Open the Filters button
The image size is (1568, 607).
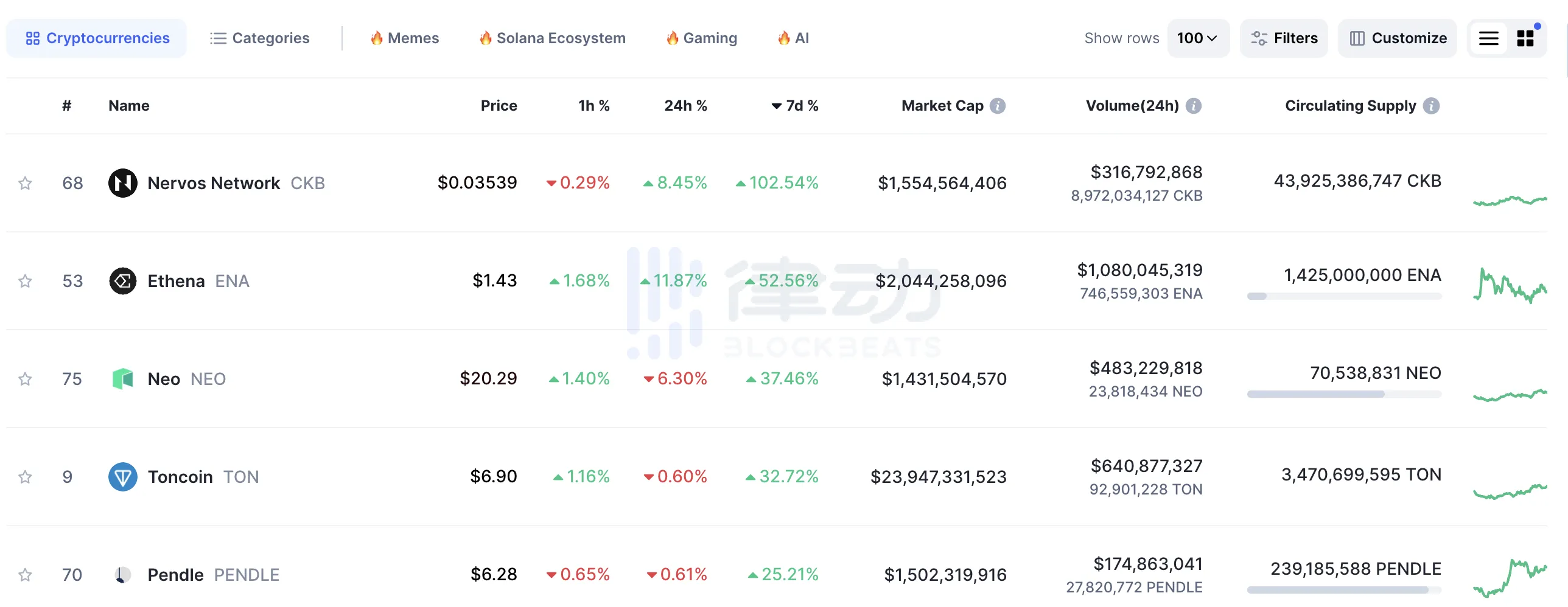click(x=1284, y=38)
